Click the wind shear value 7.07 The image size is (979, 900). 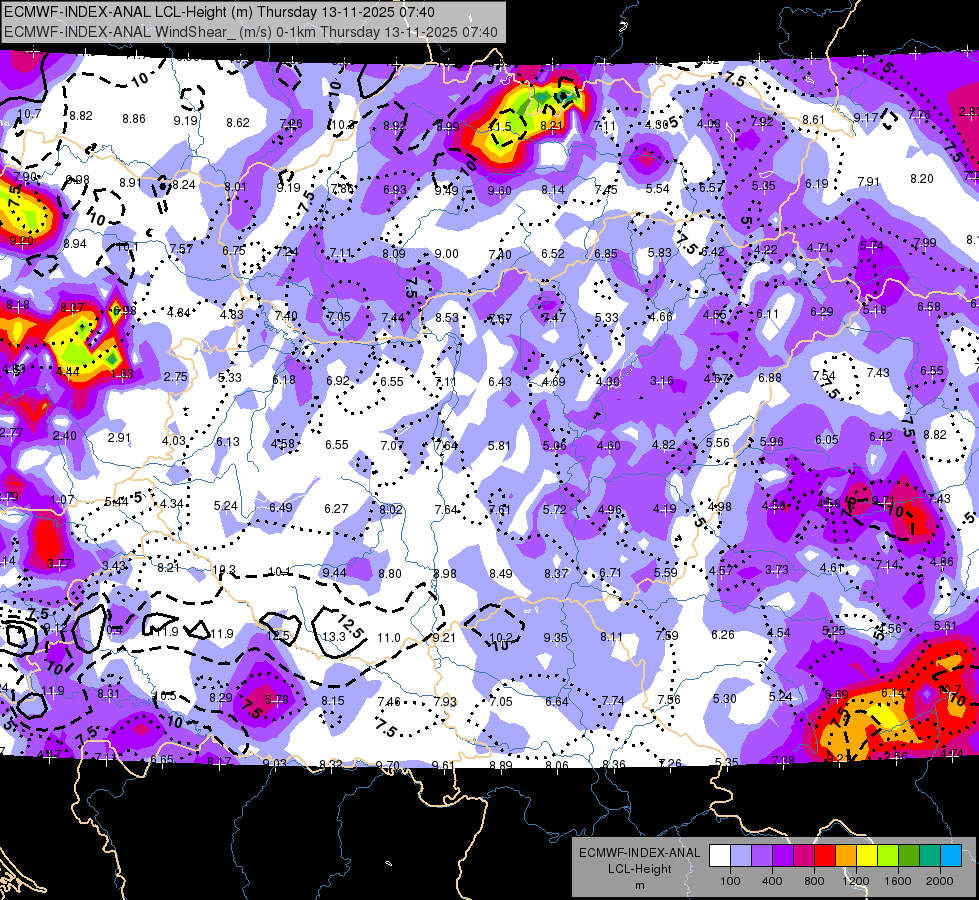(392, 445)
